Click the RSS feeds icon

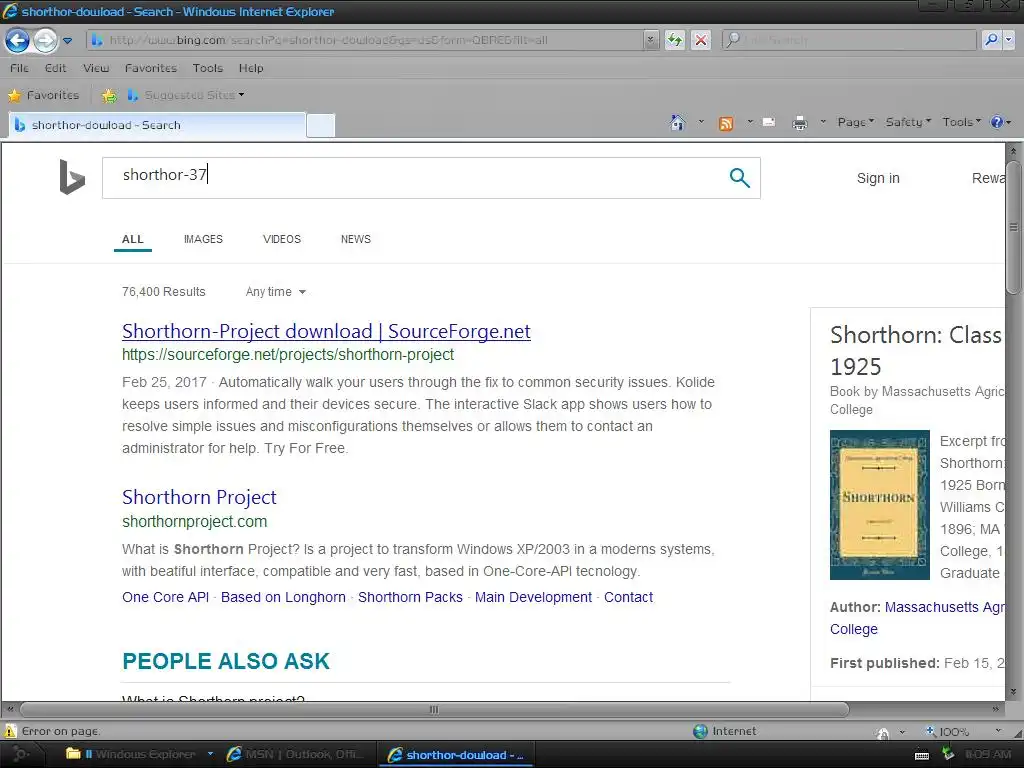(x=726, y=123)
